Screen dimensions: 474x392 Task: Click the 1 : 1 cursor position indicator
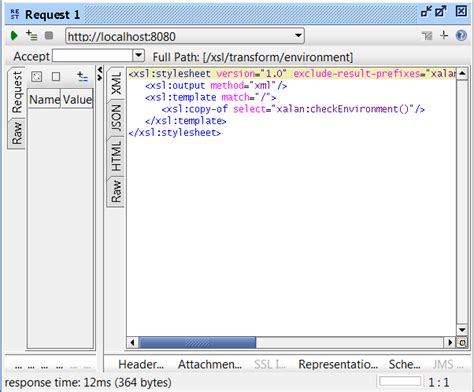coord(439,382)
